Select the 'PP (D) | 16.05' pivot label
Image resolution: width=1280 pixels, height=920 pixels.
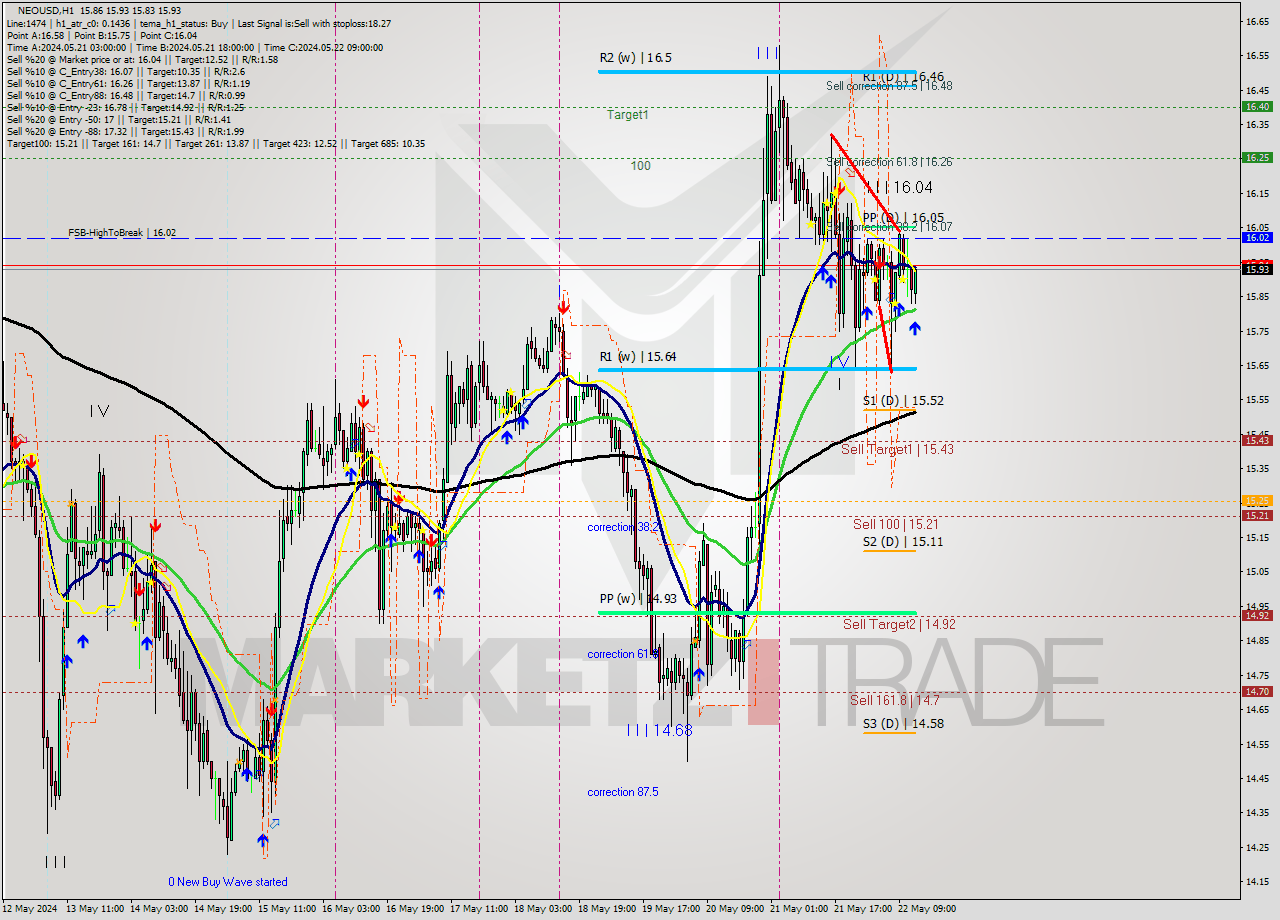click(903, 217)
